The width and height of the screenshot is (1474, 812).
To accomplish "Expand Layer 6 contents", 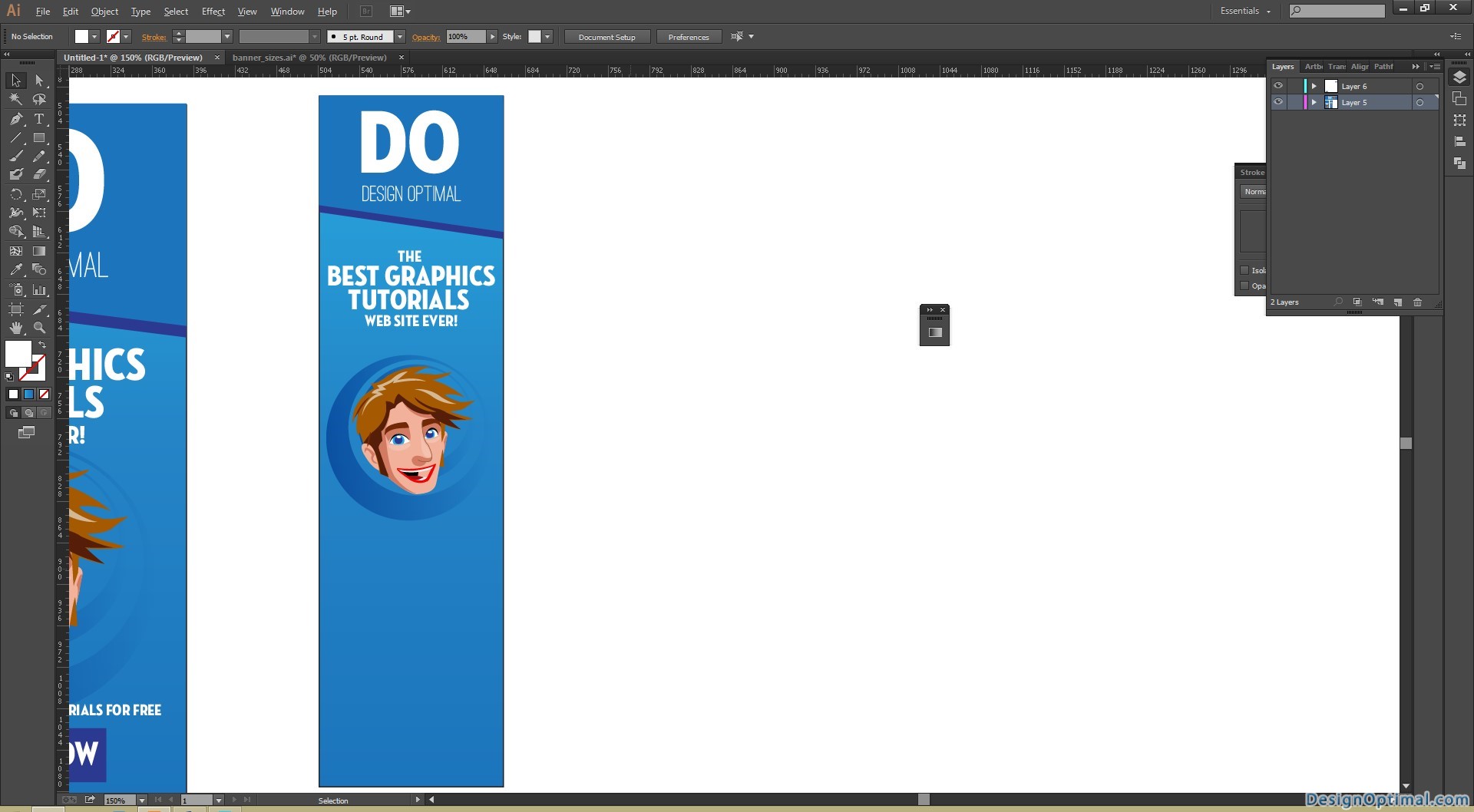I will tap(1314, 86).
